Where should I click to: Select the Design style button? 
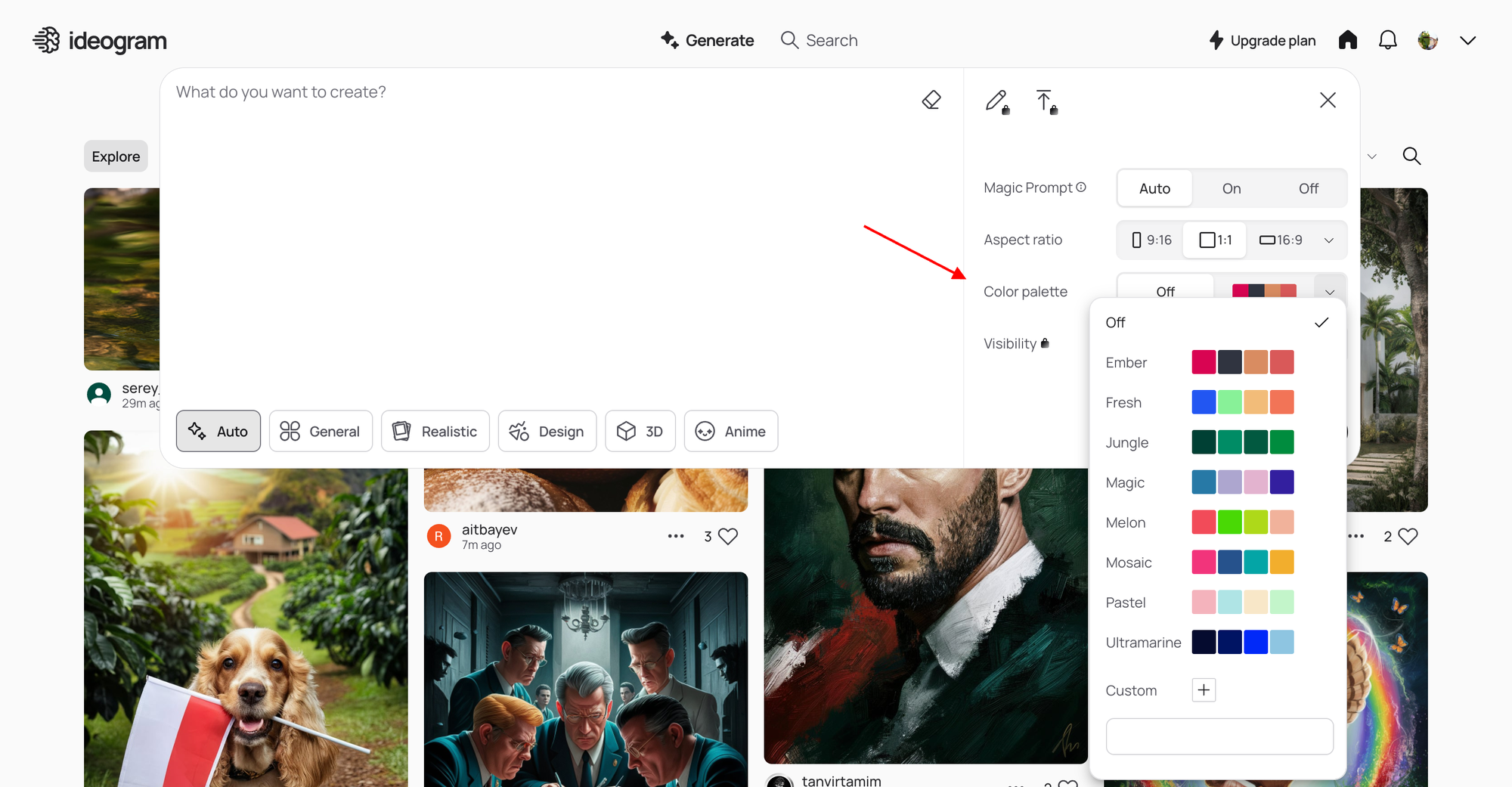547,431
